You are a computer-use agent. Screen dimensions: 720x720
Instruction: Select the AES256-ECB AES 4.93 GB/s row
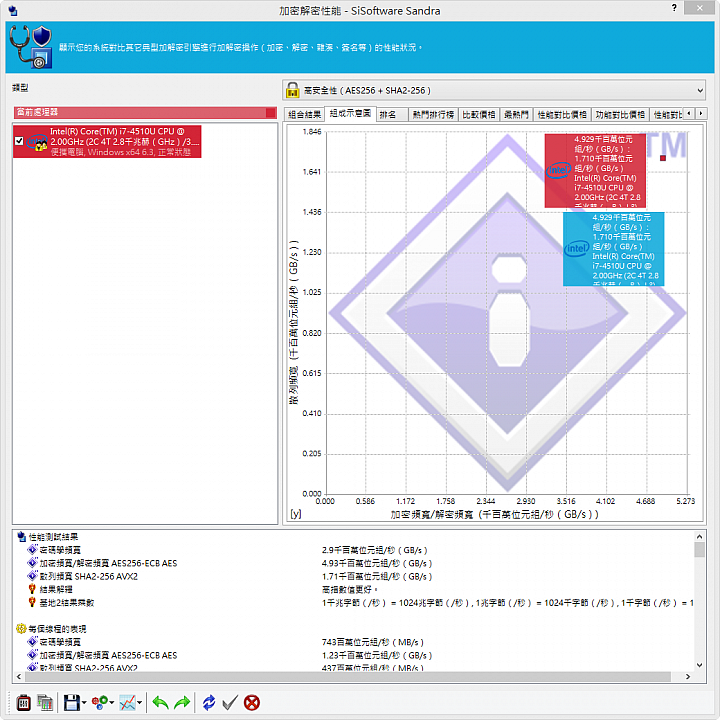pyautogui.click(x=108, y=563)
